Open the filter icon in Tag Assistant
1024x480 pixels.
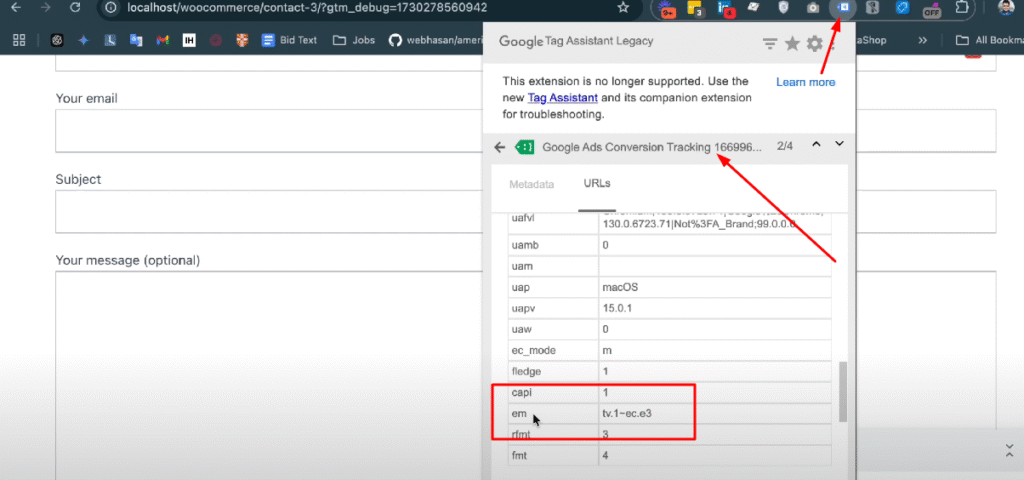coord(771,44)
